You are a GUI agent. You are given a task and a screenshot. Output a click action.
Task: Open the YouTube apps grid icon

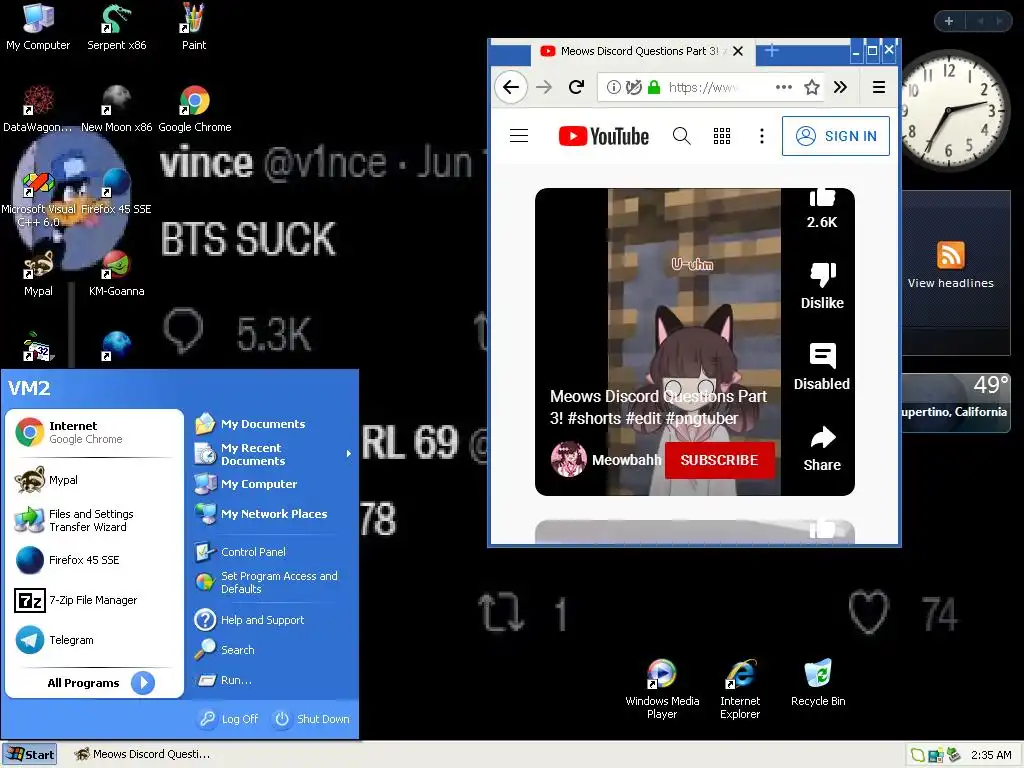(722, 136)
